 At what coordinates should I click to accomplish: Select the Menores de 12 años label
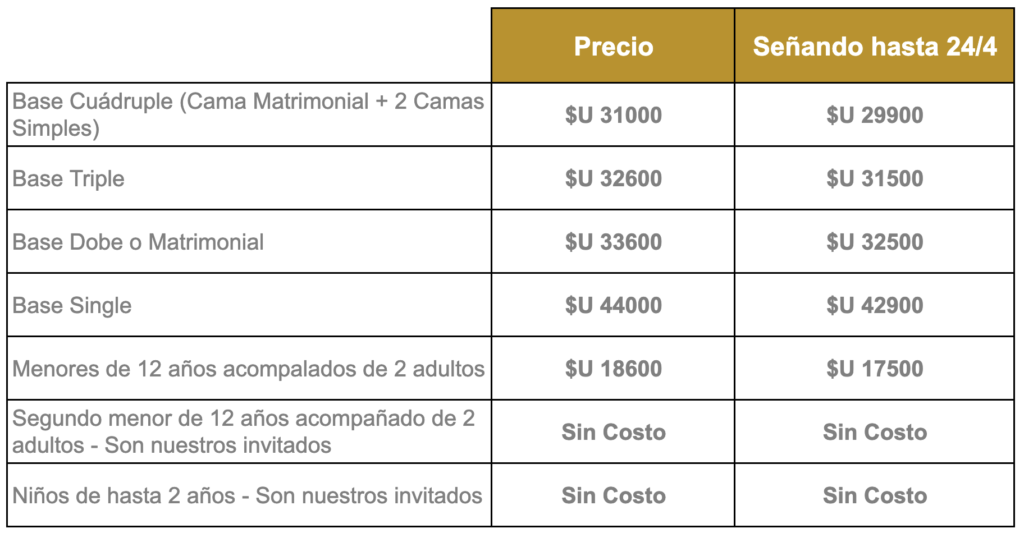[248, 369]
